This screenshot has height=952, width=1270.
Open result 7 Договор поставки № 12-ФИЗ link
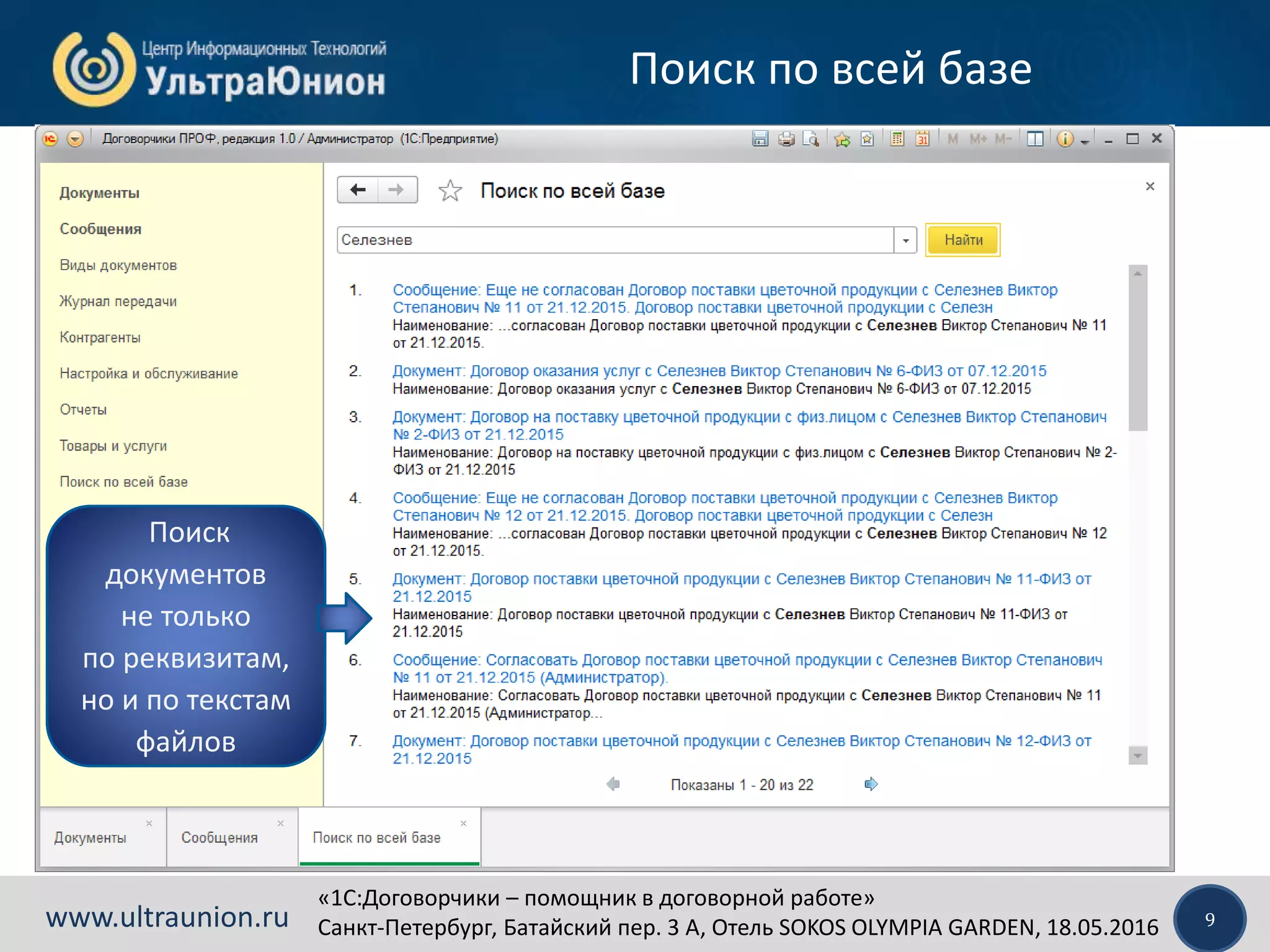click(x=742, y=749)
